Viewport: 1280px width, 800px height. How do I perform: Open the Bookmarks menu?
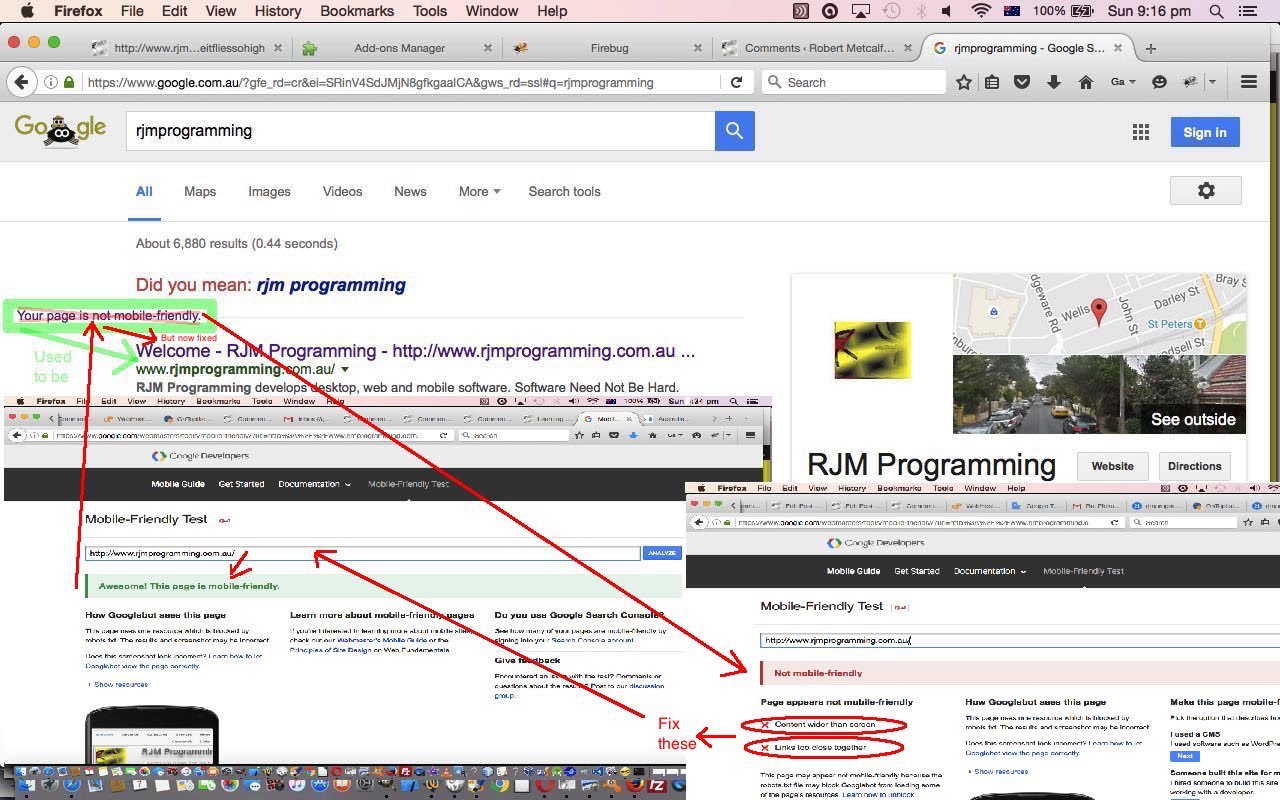[357, 11]
